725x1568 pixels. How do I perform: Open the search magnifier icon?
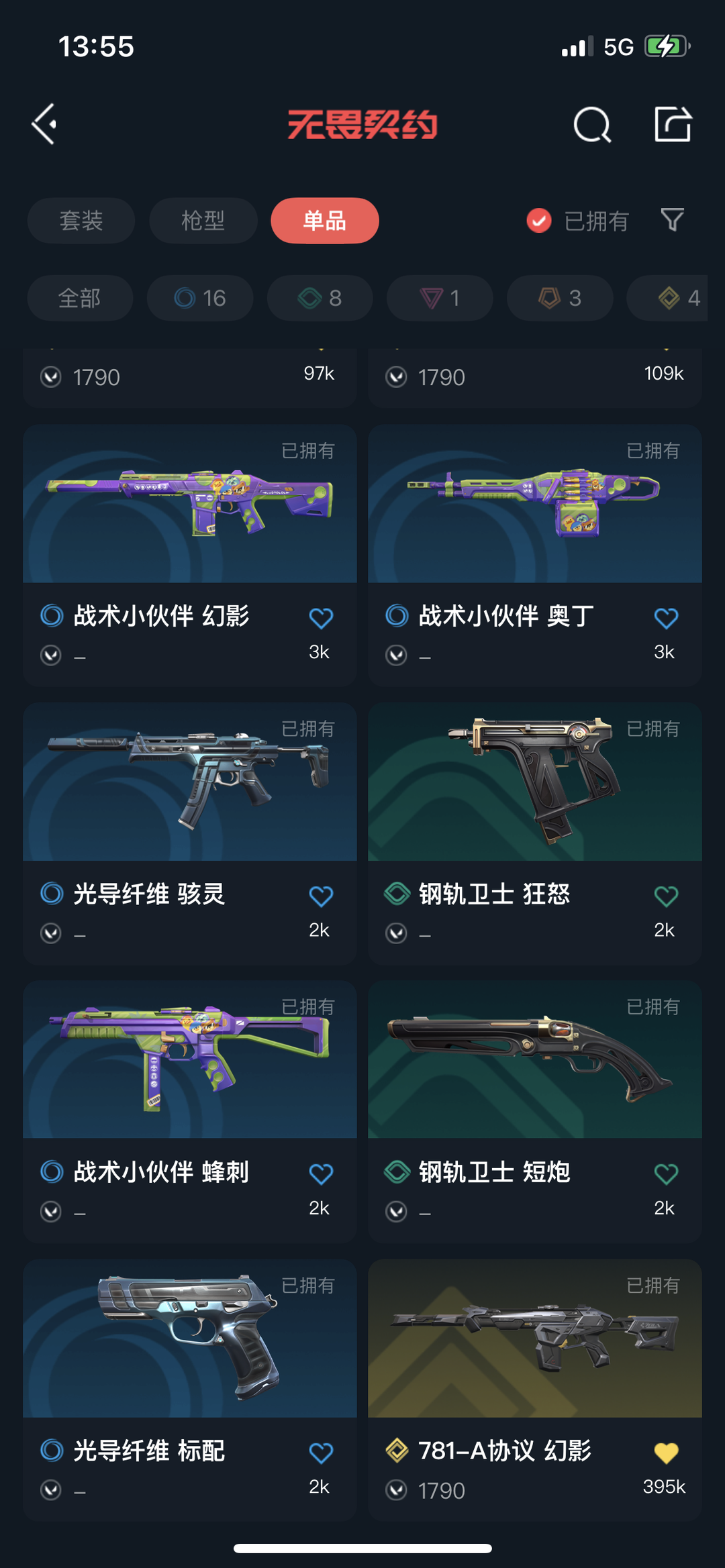[592, 125]
